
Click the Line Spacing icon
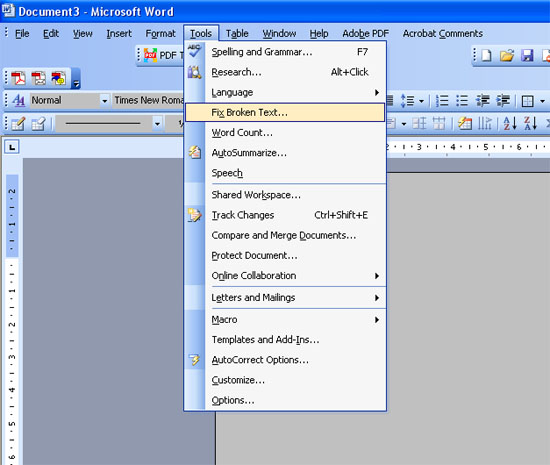coord(407,101)
